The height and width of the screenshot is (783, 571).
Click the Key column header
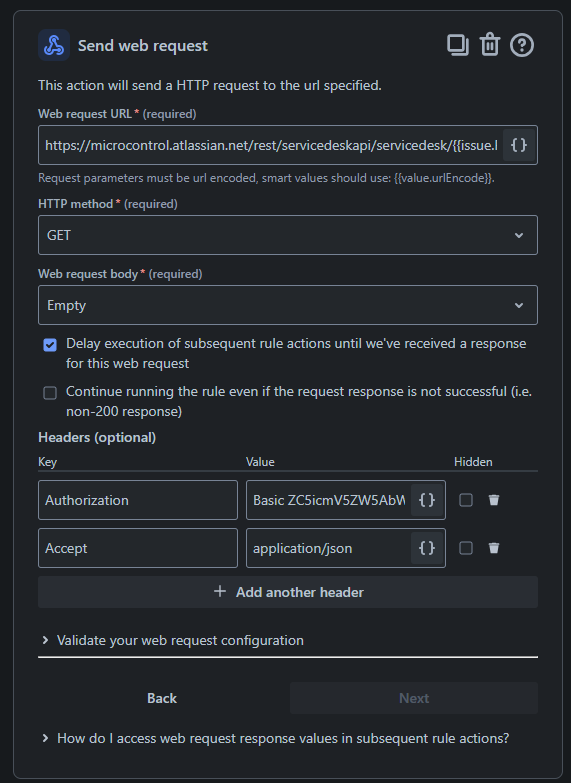(47, 462)
